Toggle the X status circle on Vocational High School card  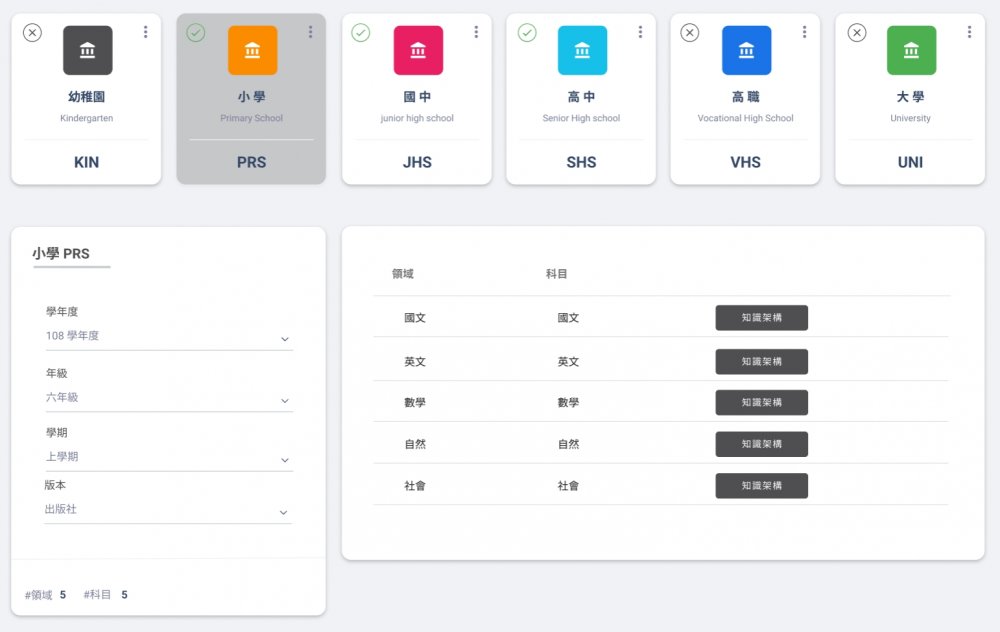pyautogui.click(x=690, y=33)
